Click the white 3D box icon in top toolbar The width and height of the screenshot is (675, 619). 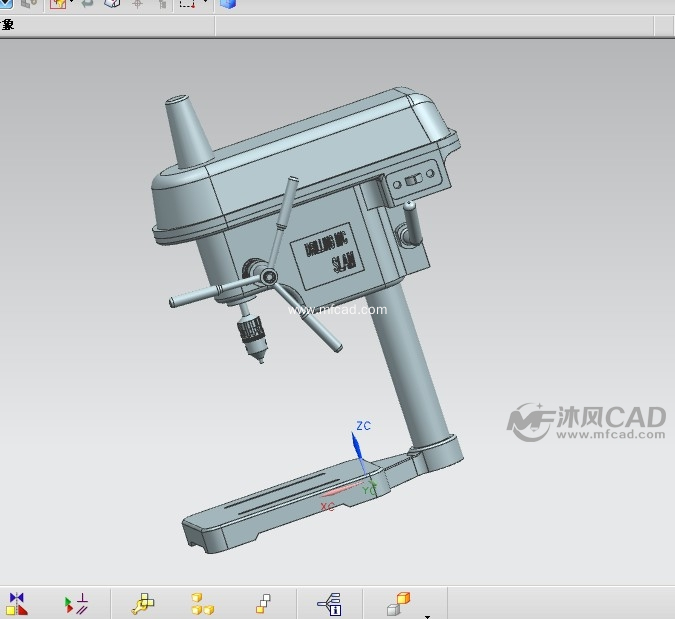(112, 4)
